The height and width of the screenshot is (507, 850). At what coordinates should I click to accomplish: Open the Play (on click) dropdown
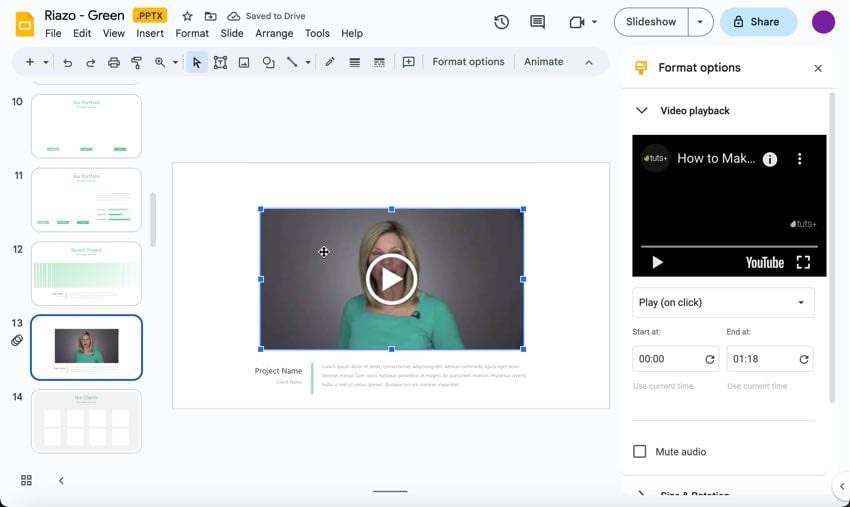(723, 302)
